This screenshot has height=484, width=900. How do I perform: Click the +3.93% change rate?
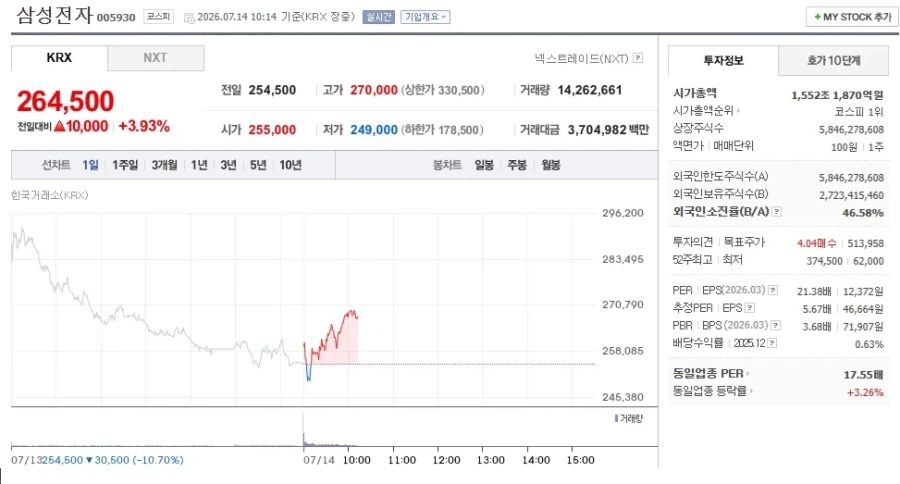pyautogui.click(x=144, y=126)
